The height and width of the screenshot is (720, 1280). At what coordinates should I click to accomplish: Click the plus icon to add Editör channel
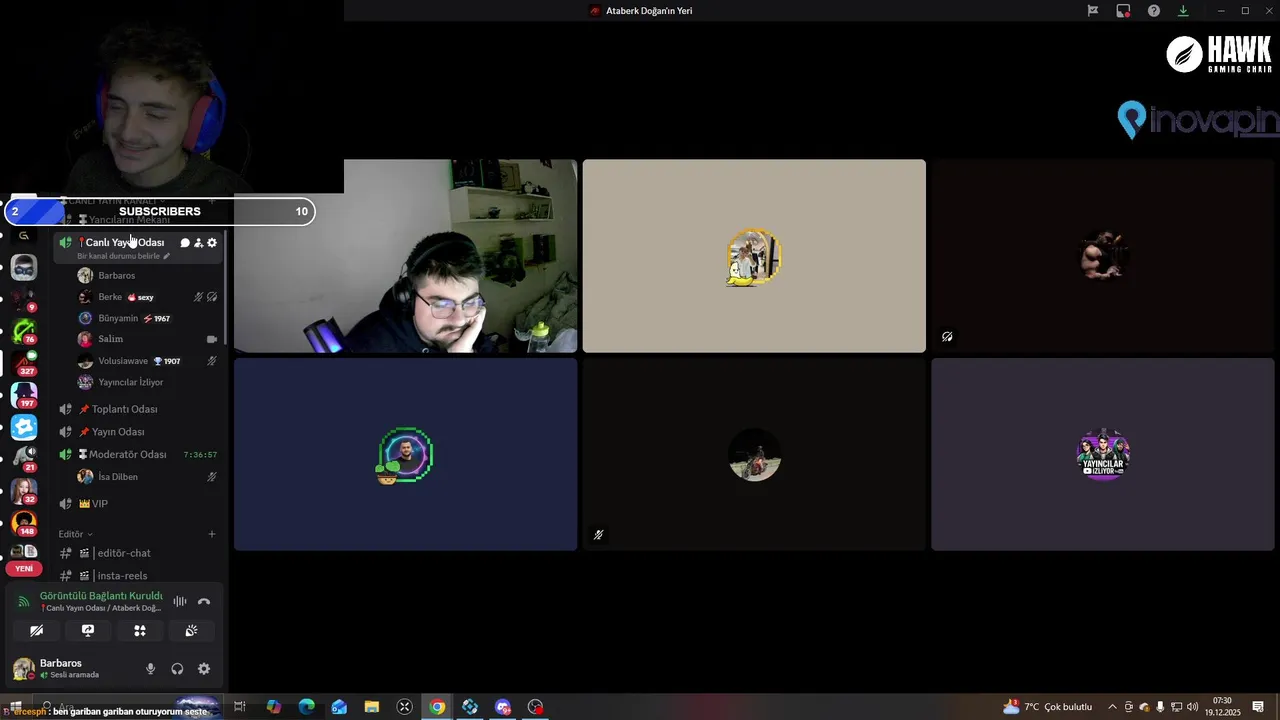212,534
